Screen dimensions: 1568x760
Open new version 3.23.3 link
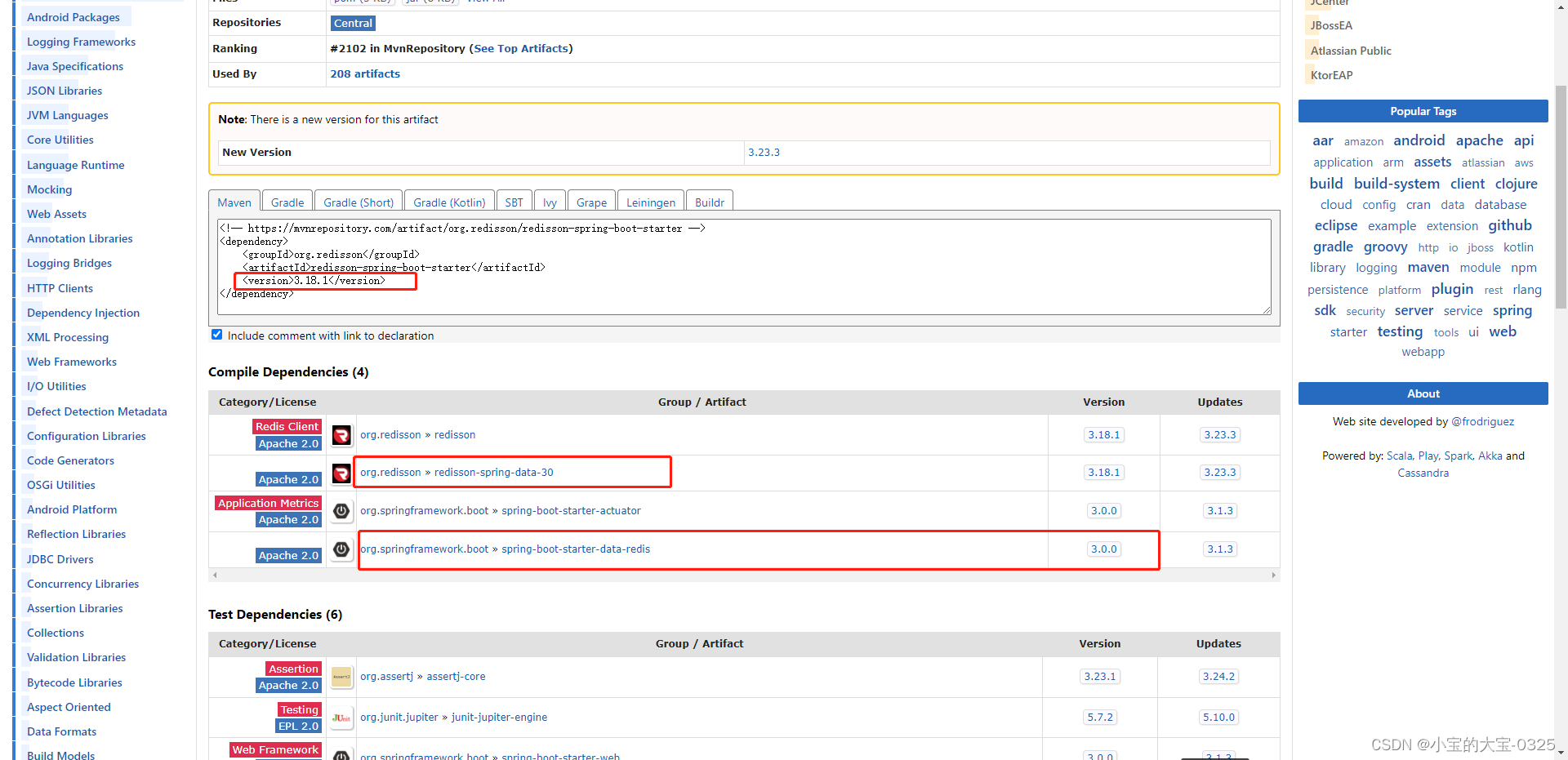pyautogui.click(x=764, y=153)
